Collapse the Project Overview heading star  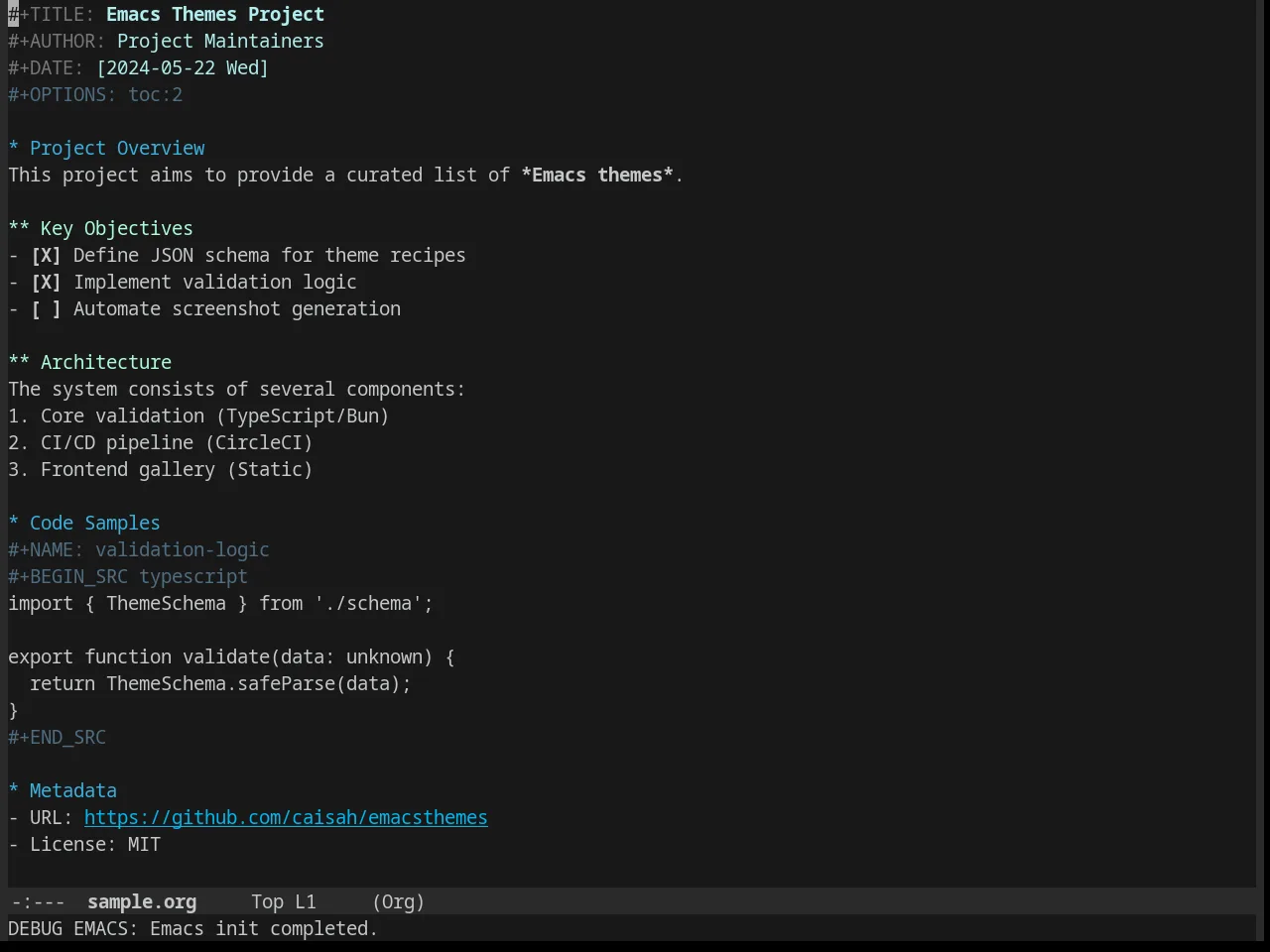point(14,148)
